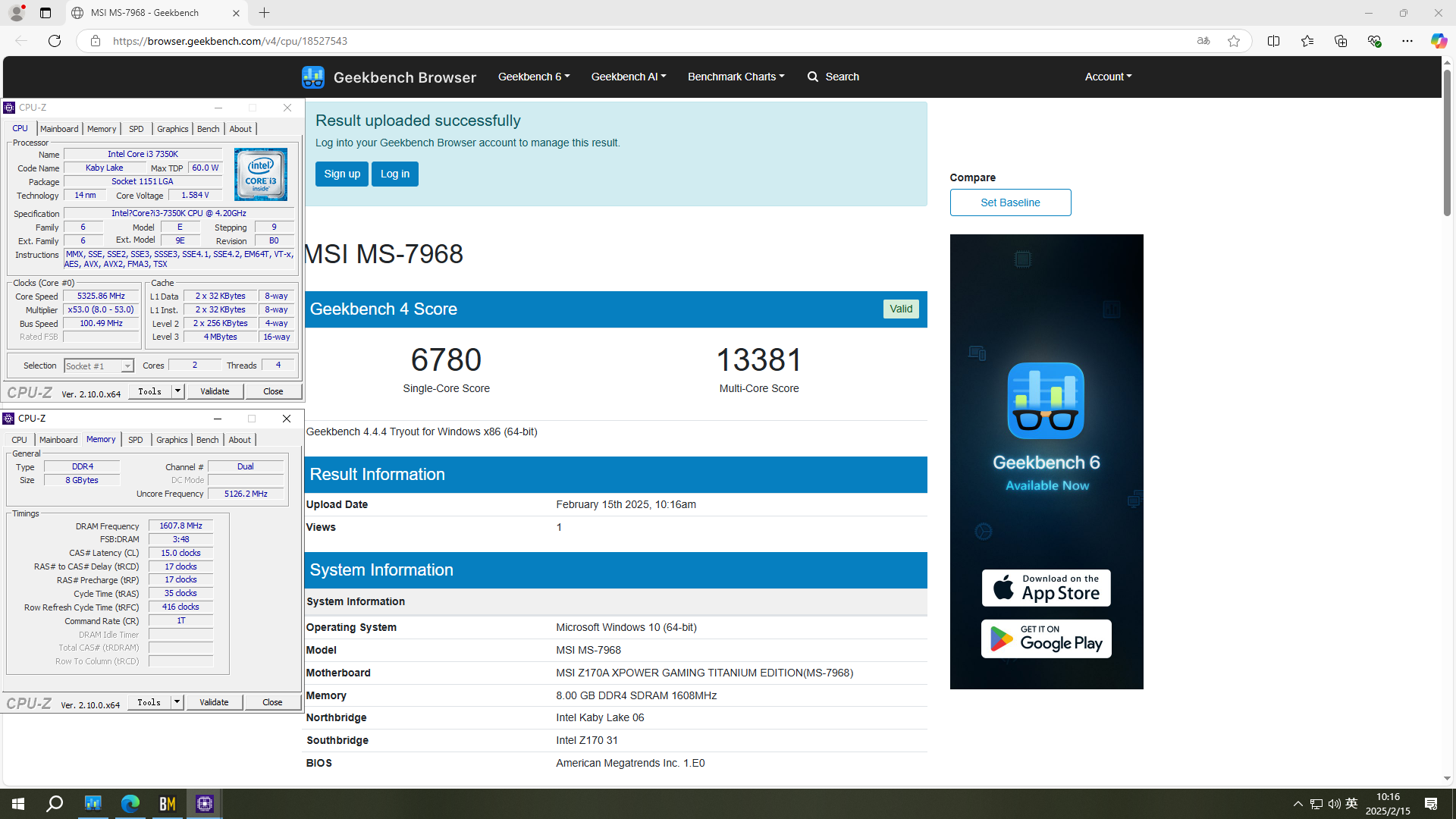Image resolution: width=1456 pixels, height=819 pixels.
Task: Open Favorites list icon in Edge toolbar
Action: [1307, 41]
